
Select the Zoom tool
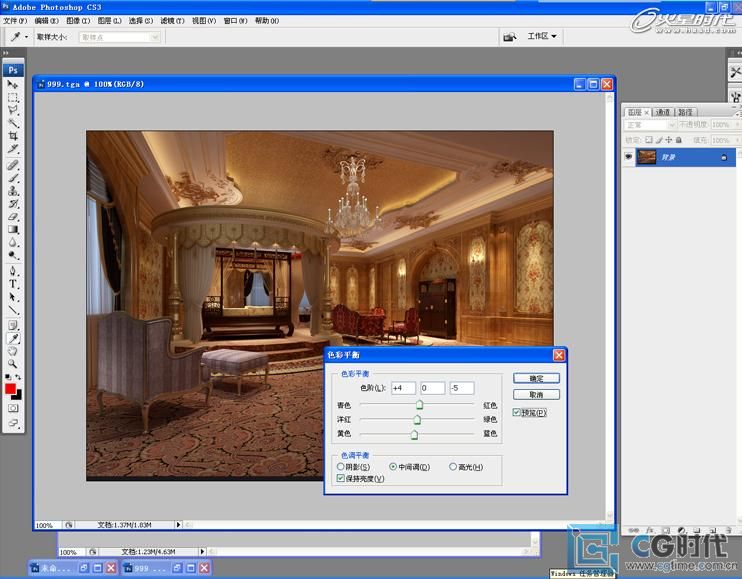(x=13, y=364)
